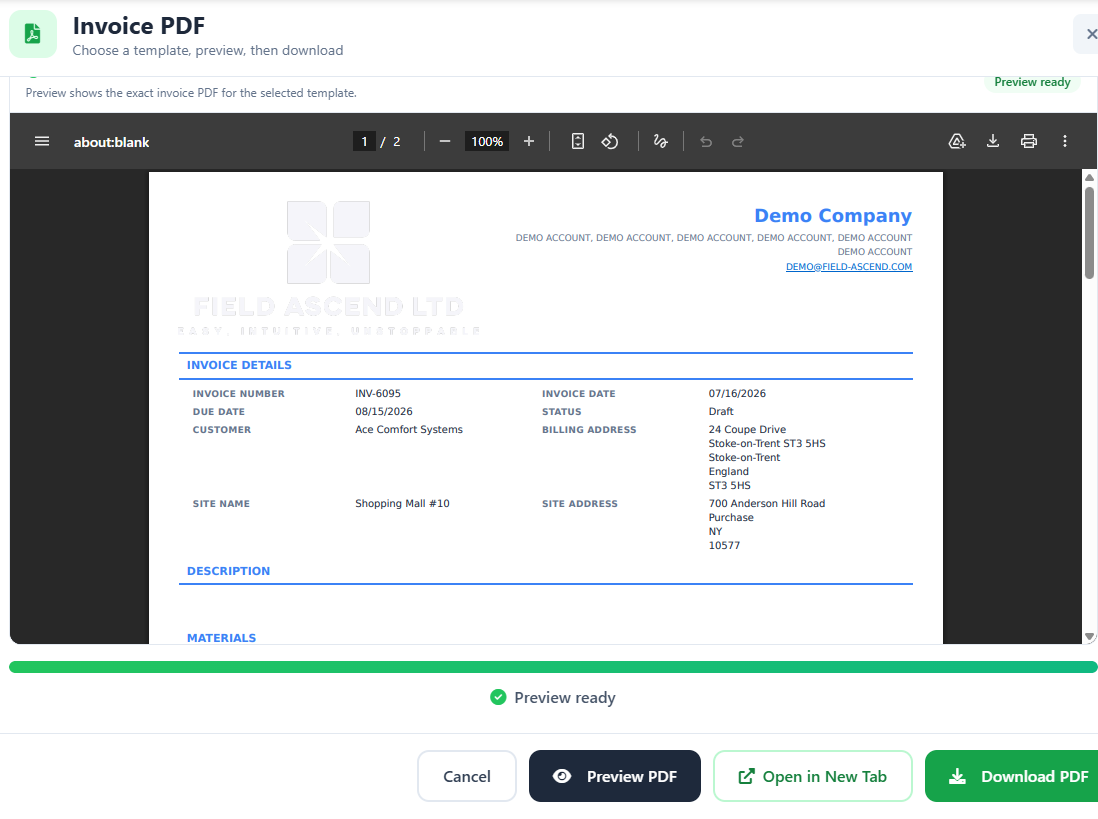Click the MATERIALS section header
The height and width of the screenshot is (819, 1098).
pos(221,638)
